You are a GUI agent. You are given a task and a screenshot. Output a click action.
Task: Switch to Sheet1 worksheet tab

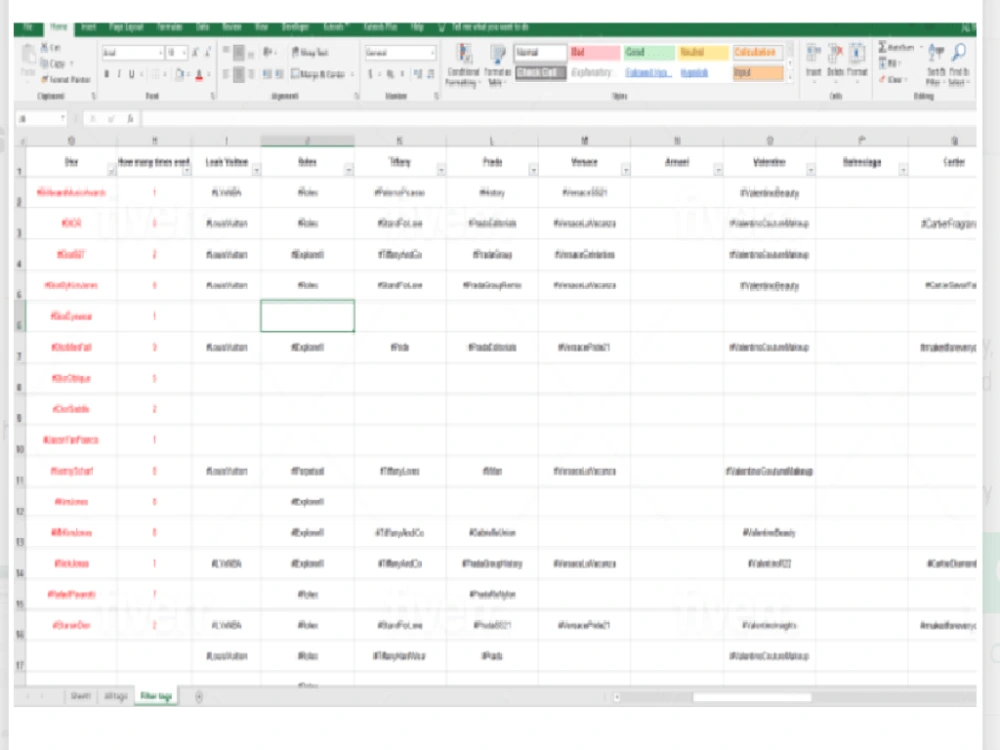coord(81,696)
